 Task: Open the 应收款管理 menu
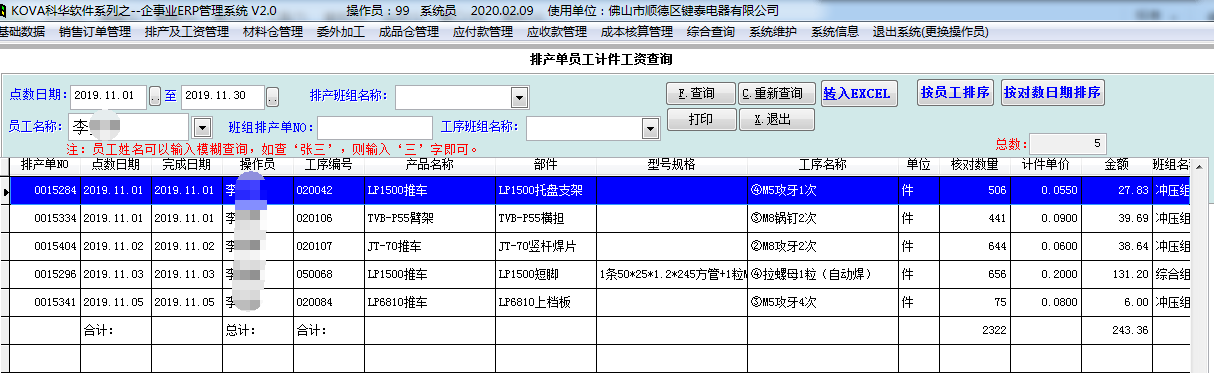coord(556,32)
